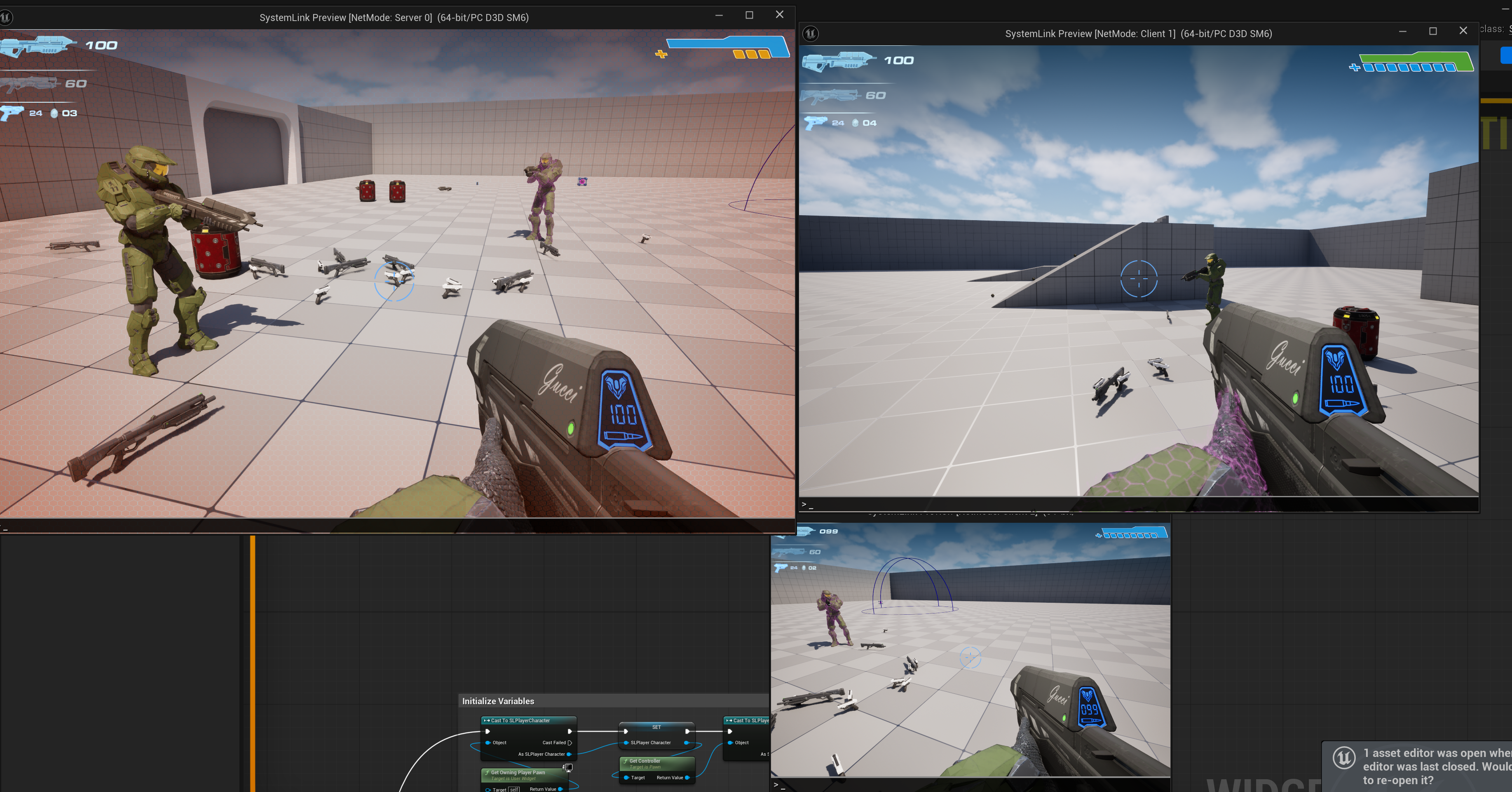1512x792 pixels.
Task: Select the Get Controller node title
Action: click(x=645, y=761)
